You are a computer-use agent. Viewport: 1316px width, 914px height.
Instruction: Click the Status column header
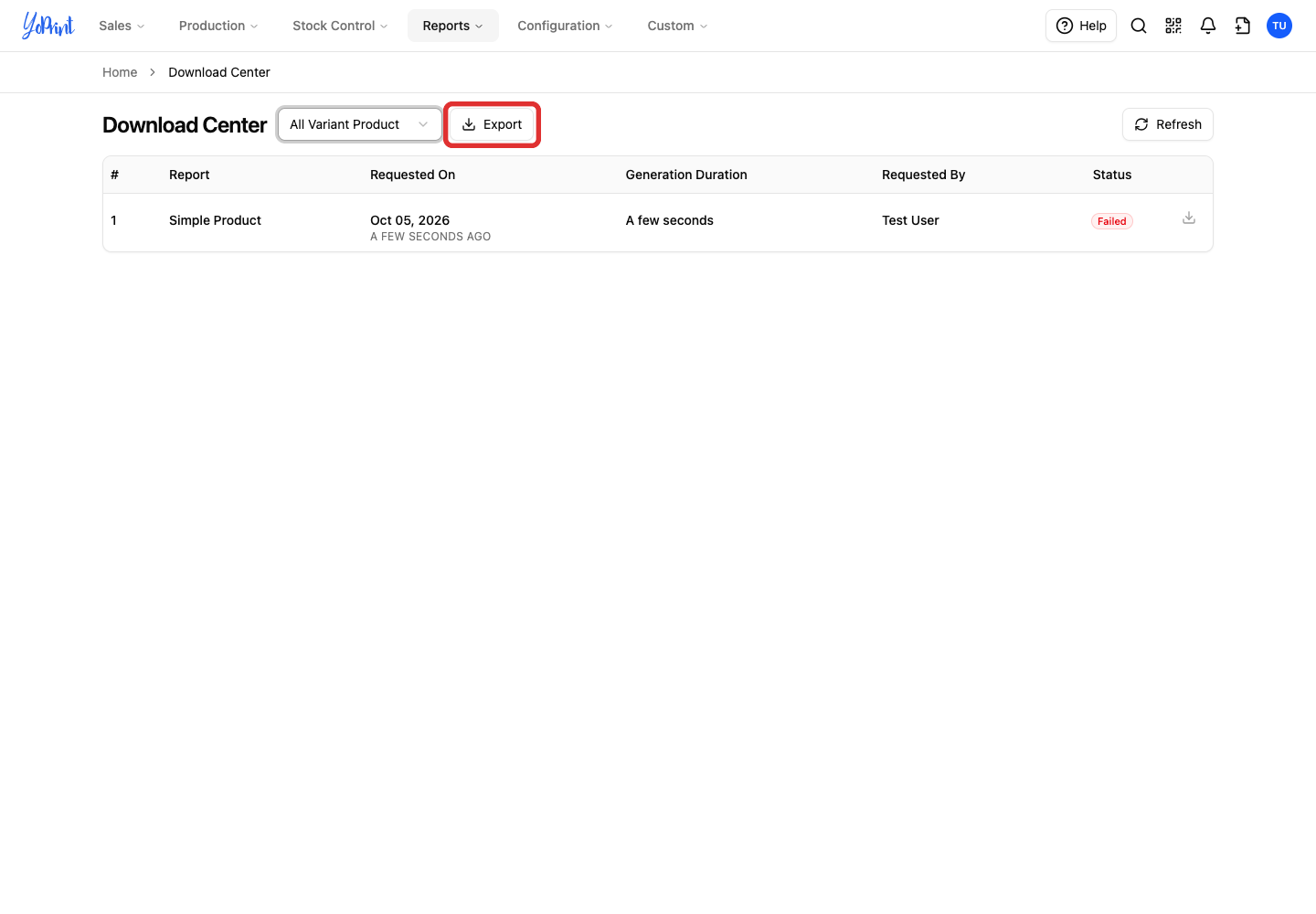(x=1112, y=175)
